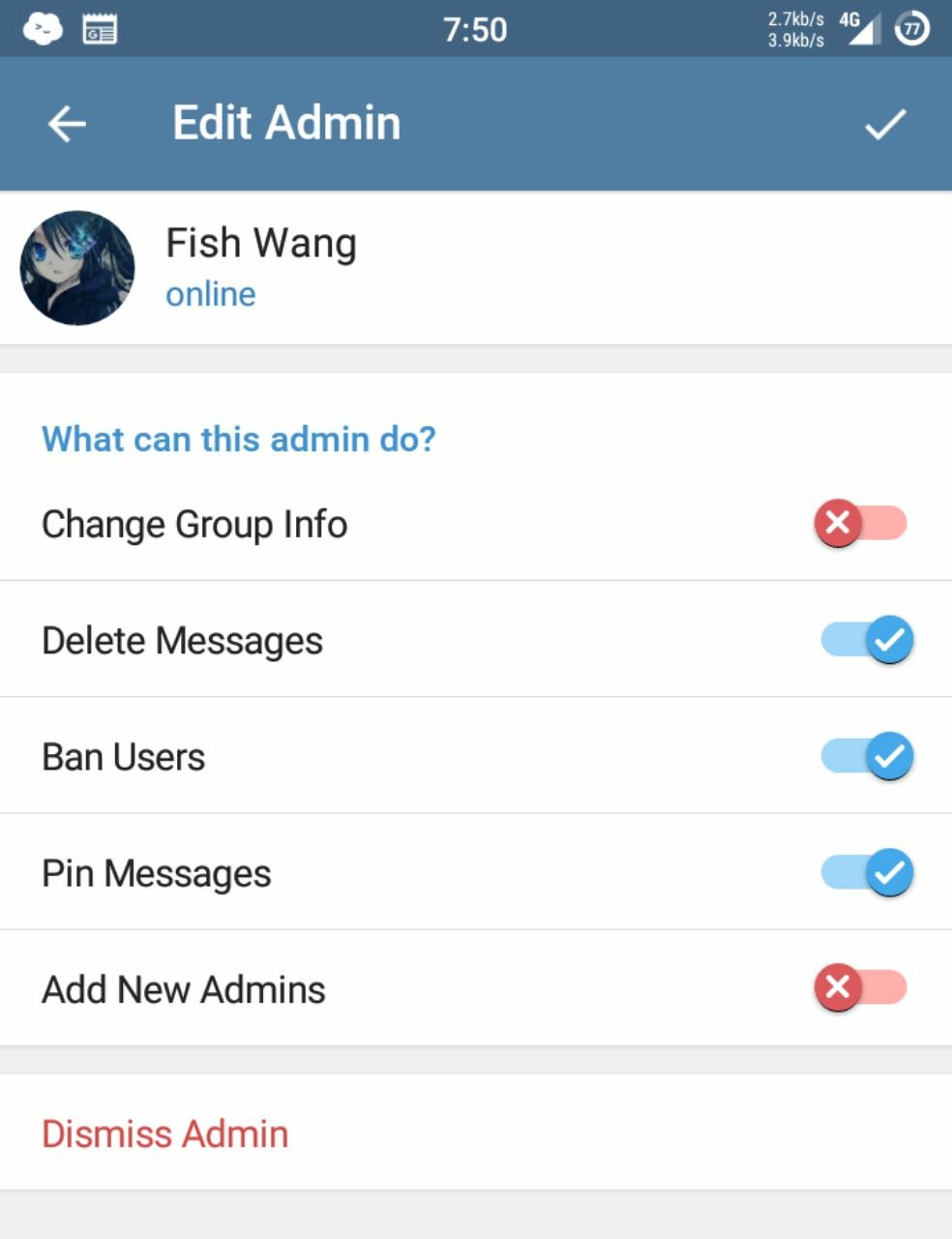This screenshot has width=952, height=1239.
Task: Tap the news icon in status bar
Action: click(100, 30)
